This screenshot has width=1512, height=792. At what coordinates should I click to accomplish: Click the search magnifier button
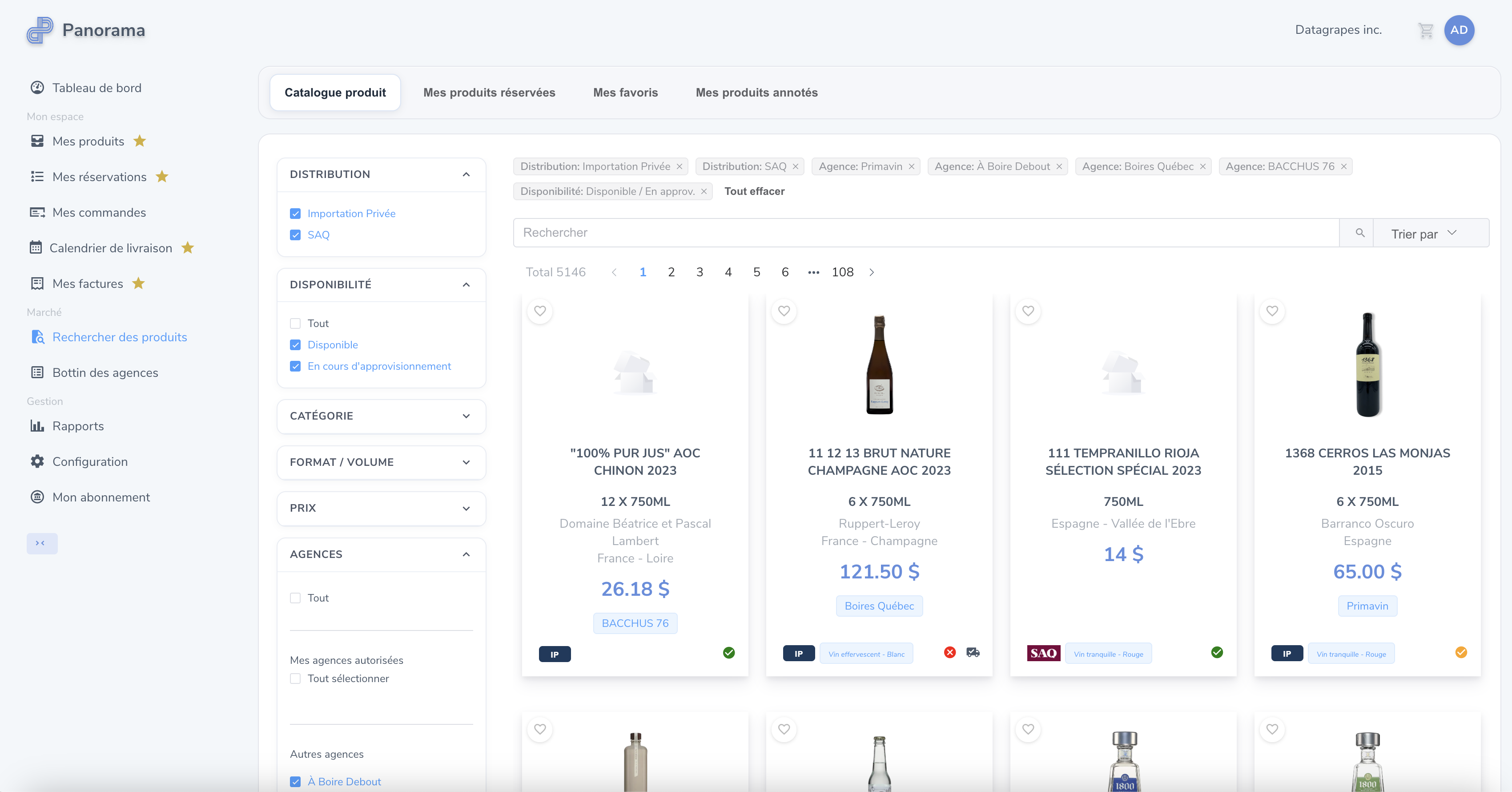click(1359, 233)
